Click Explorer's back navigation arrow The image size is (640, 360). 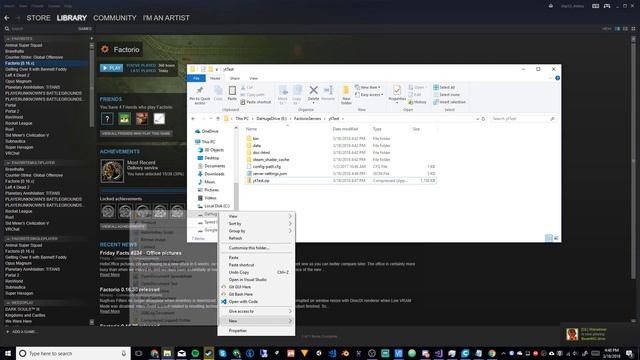click(x=193, y=119)
